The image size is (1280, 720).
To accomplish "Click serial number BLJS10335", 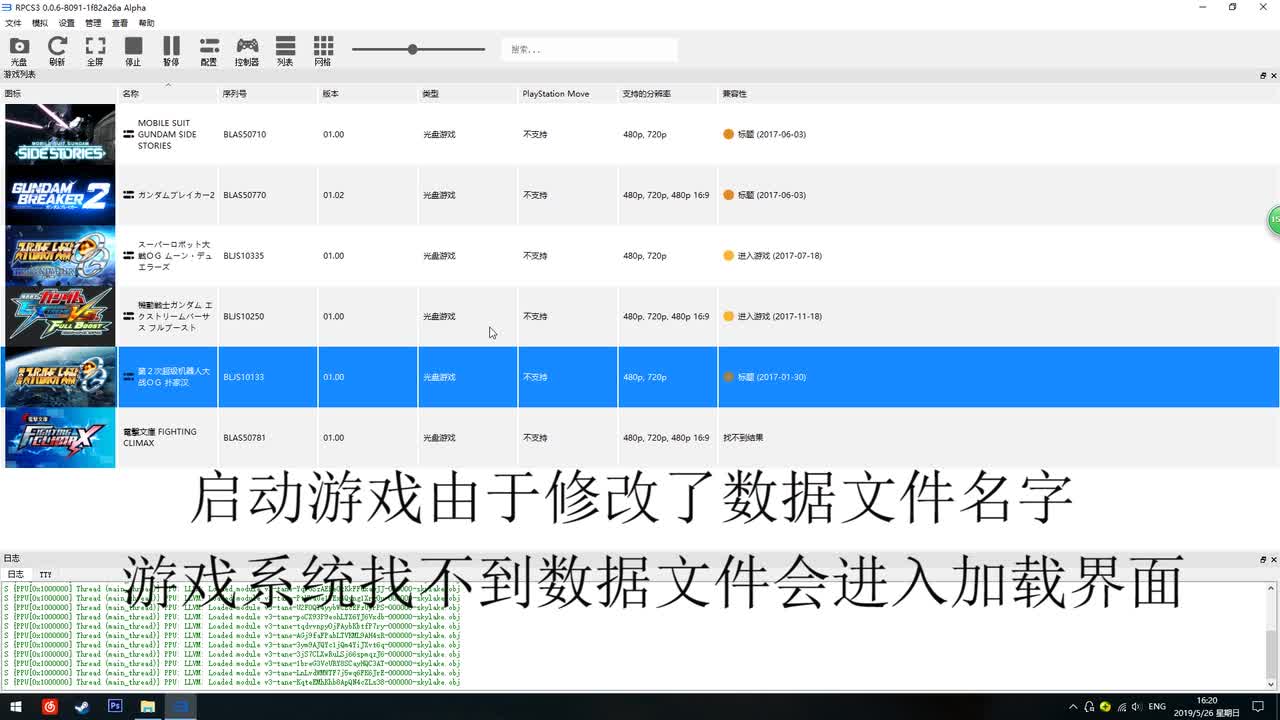I will (x=244, y=256).
